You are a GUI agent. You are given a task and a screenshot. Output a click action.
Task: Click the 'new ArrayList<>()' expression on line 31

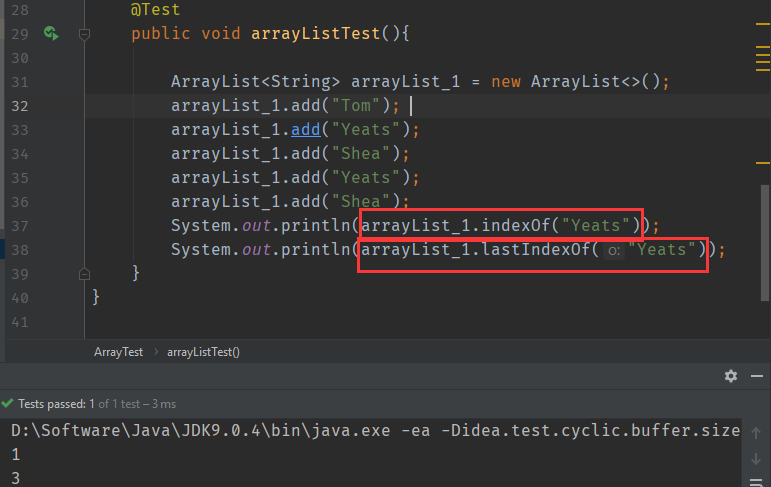(575, 82)
